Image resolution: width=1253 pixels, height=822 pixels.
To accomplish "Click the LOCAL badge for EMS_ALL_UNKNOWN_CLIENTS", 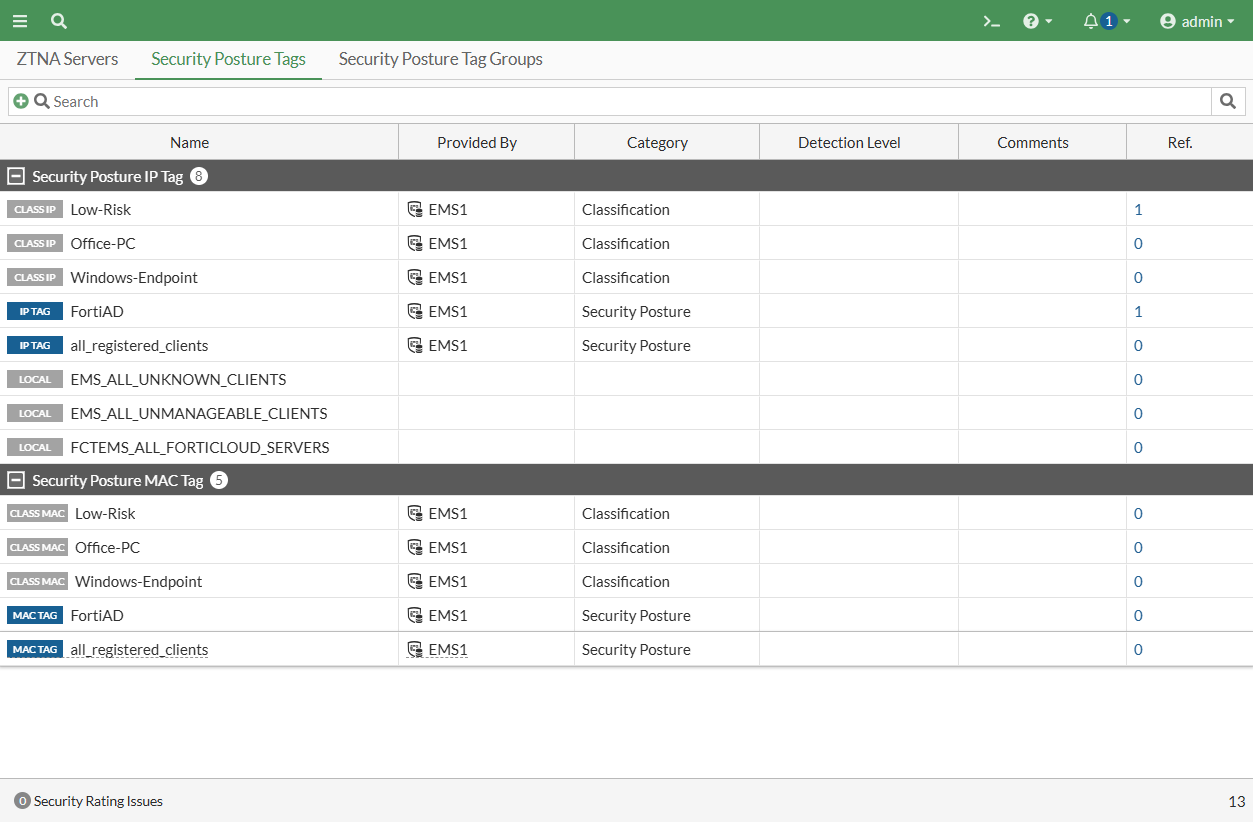I will (35, 380).
